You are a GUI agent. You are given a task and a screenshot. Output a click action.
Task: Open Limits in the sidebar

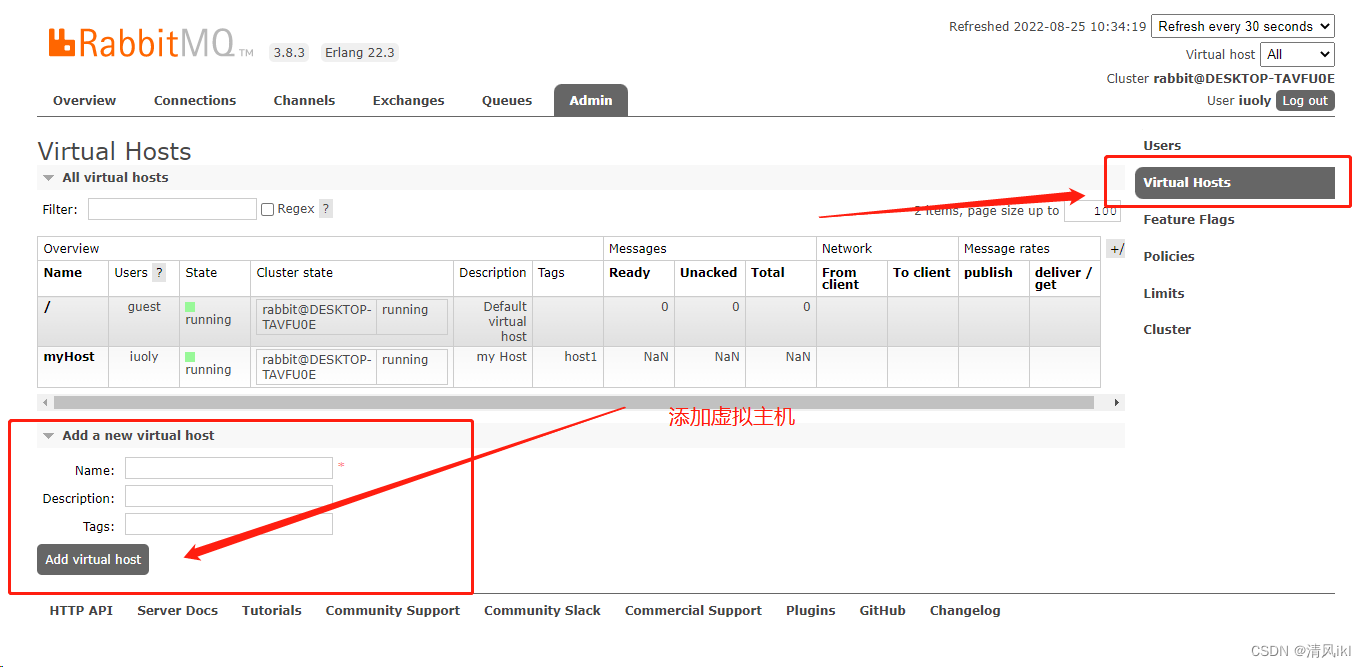pos(1164,293)
